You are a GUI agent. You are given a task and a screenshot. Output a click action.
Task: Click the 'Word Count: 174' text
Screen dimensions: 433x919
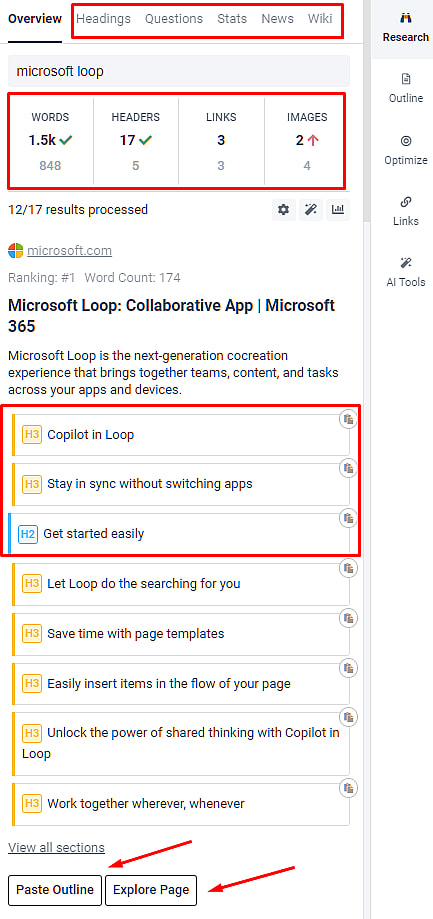pyautogui.click(x=132, y=277)
